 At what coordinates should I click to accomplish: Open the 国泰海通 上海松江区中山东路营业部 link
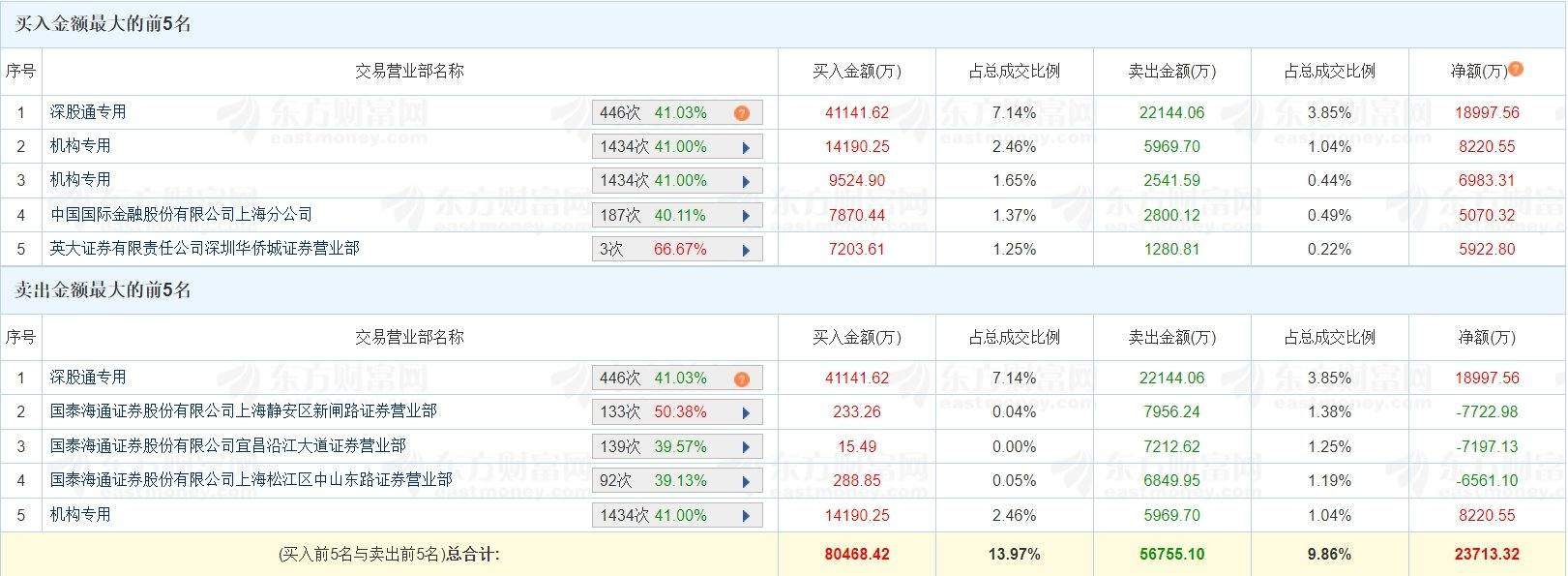[x=251, y=479]
